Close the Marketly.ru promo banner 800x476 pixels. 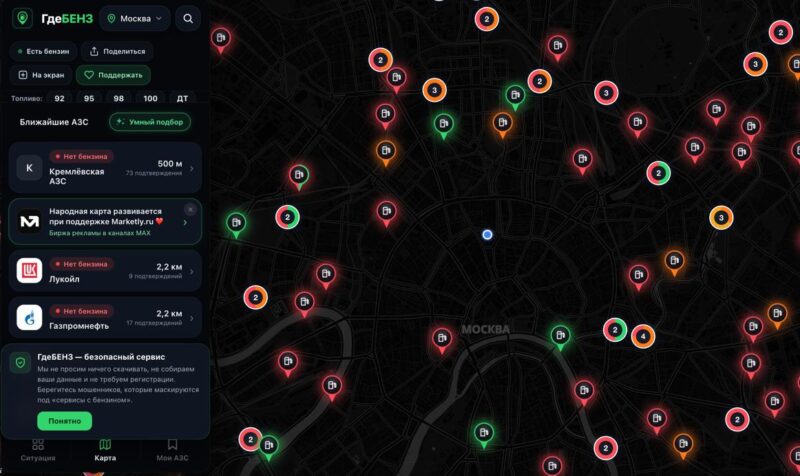(190, 209)
